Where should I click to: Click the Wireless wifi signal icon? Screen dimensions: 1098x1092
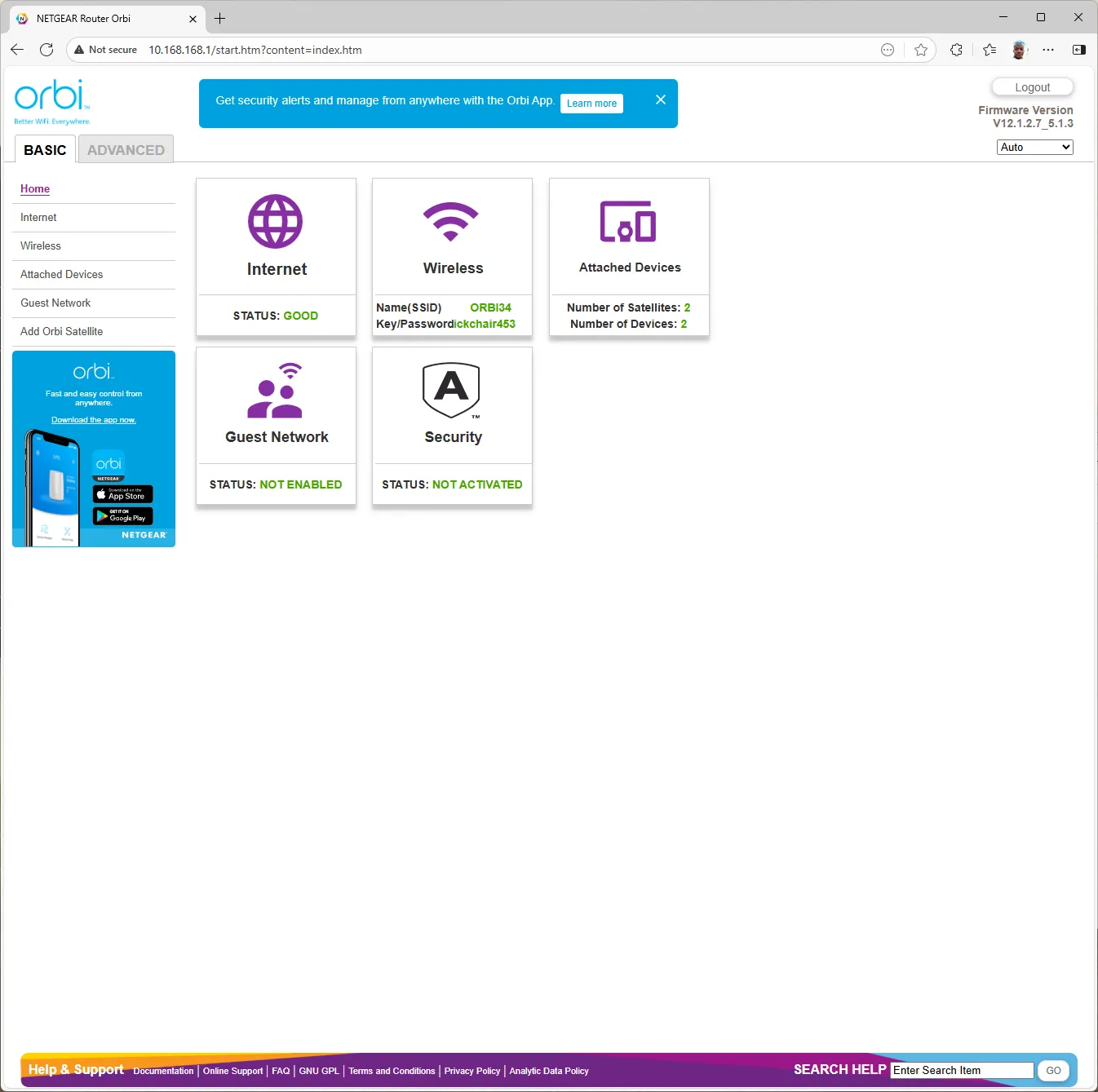451,221
